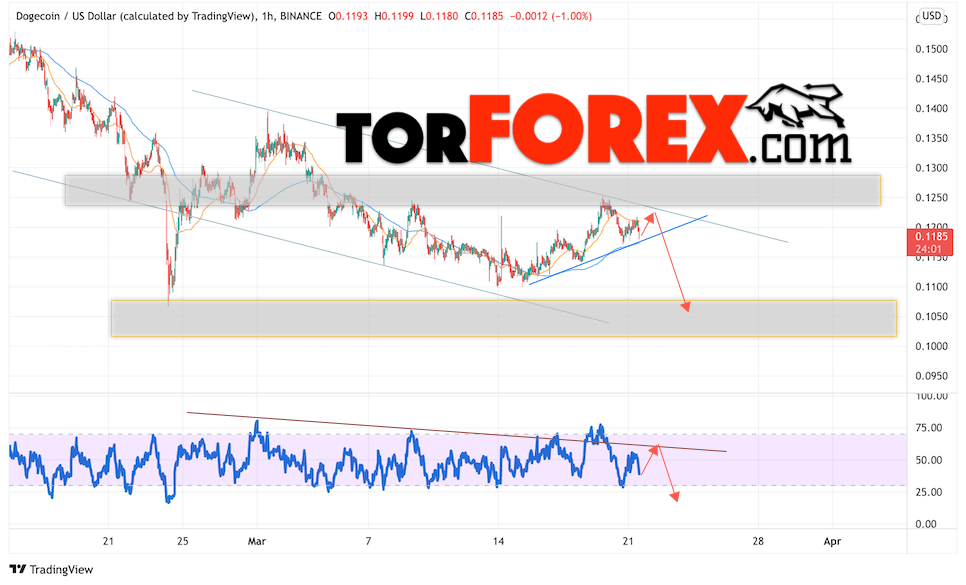Image resolution: width=966 pixels, height=585 pixels.
Task: Click the 0.00 RSI scale label
Action: 926,524
